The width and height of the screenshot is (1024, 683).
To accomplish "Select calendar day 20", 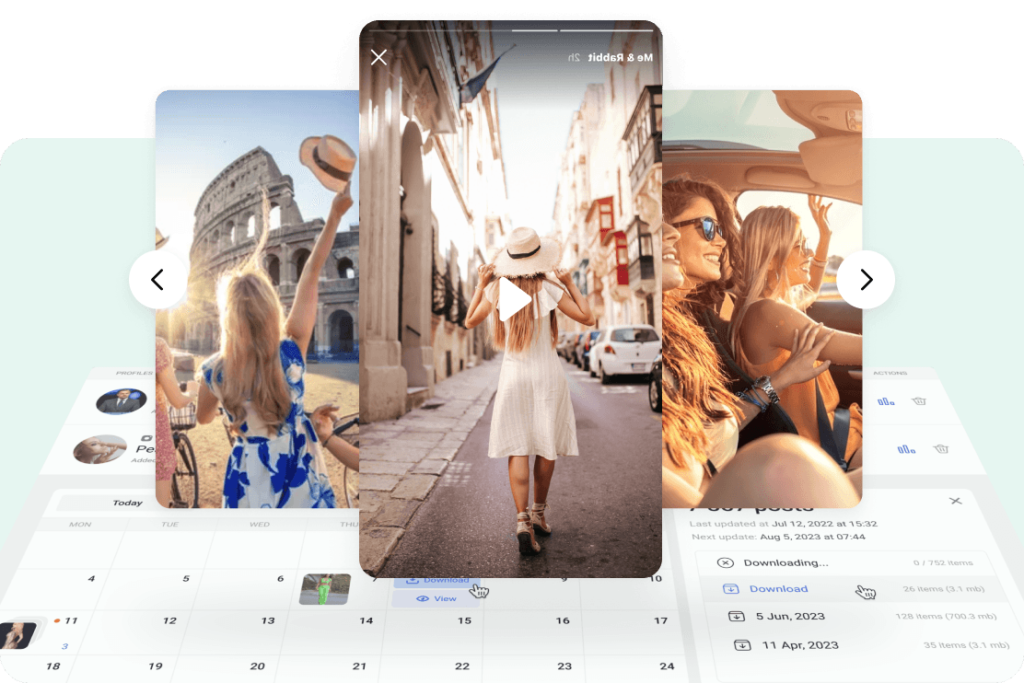I will click(257, 666).
